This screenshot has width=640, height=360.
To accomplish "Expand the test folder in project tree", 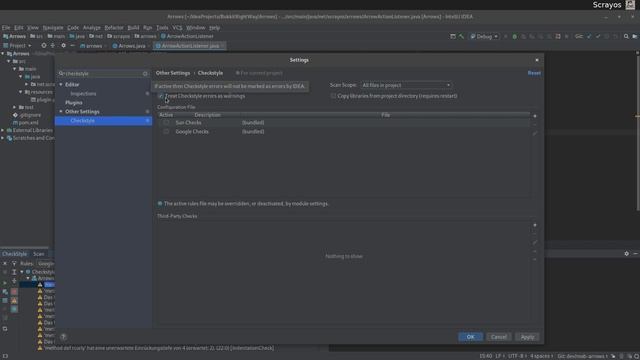I will click(15, 107).
